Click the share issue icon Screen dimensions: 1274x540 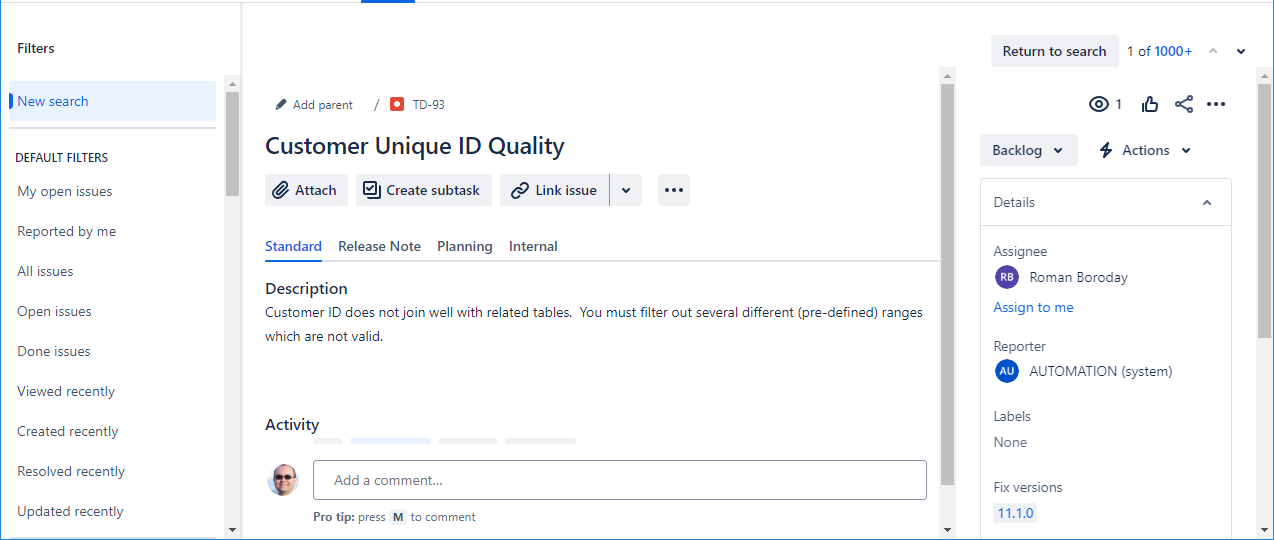[x=1184, y=104]
